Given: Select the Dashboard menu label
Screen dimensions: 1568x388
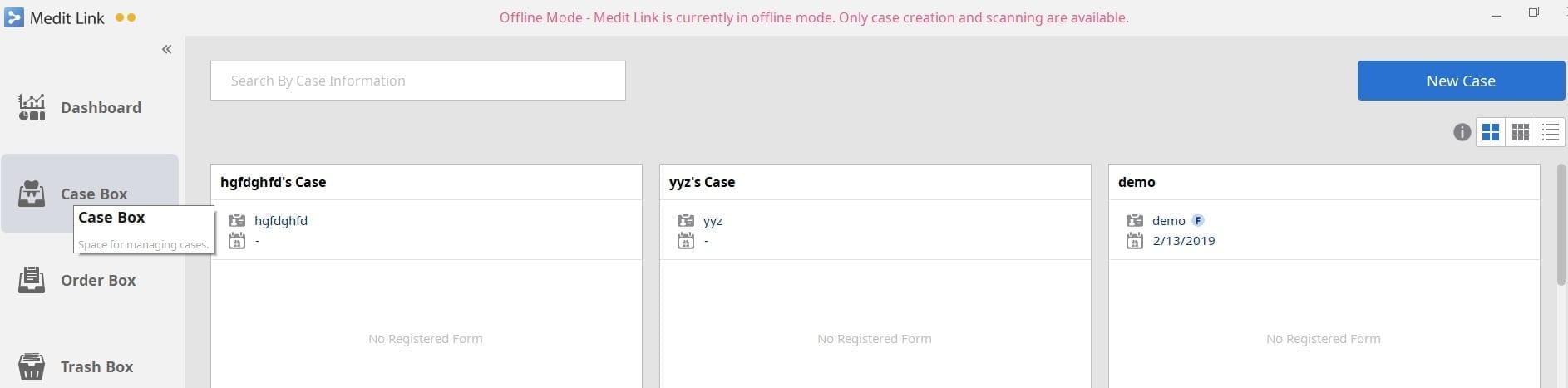Looking at the screenshot, I should pyautogui.click(x=101, y=107).
